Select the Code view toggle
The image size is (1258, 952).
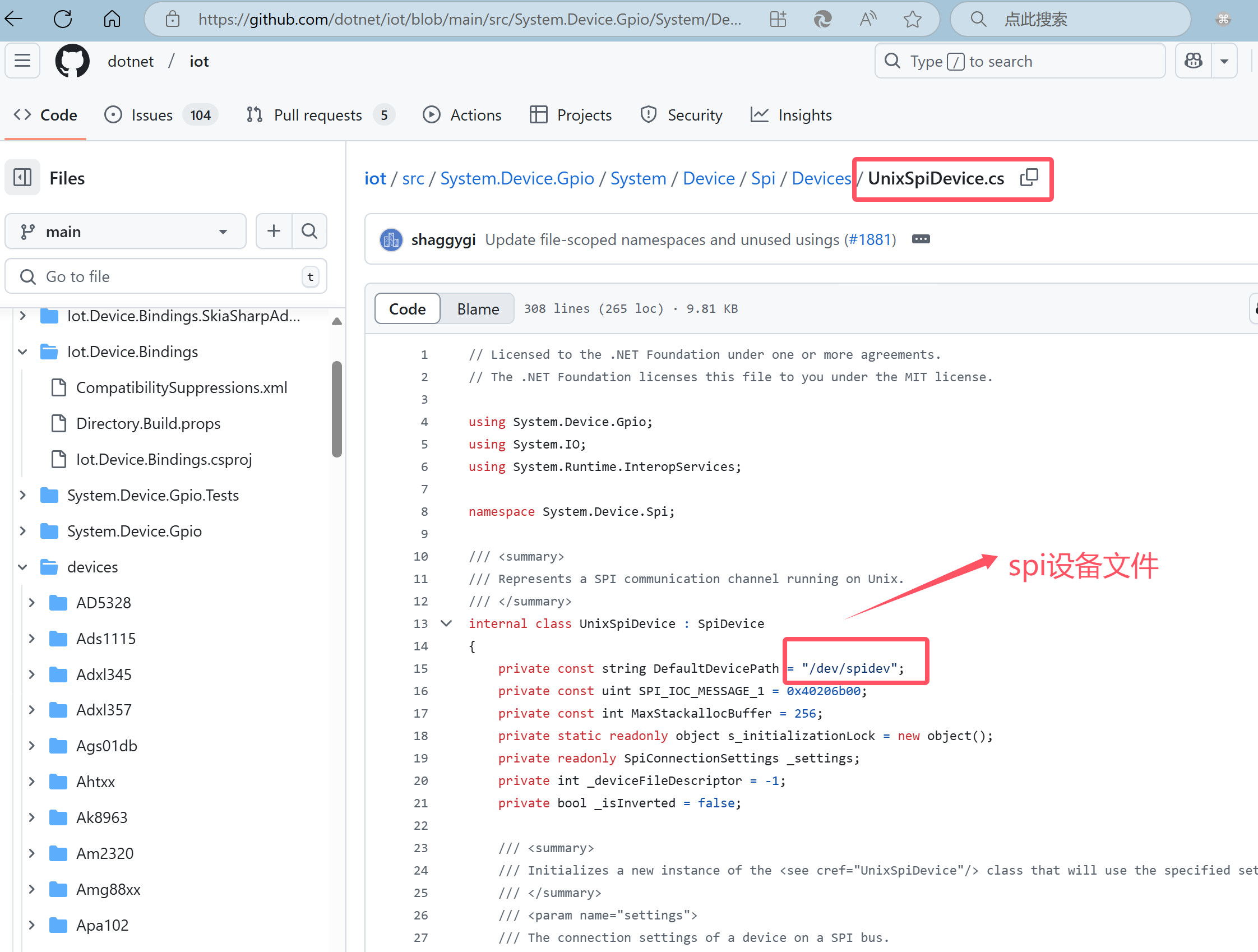coord(407,309)
